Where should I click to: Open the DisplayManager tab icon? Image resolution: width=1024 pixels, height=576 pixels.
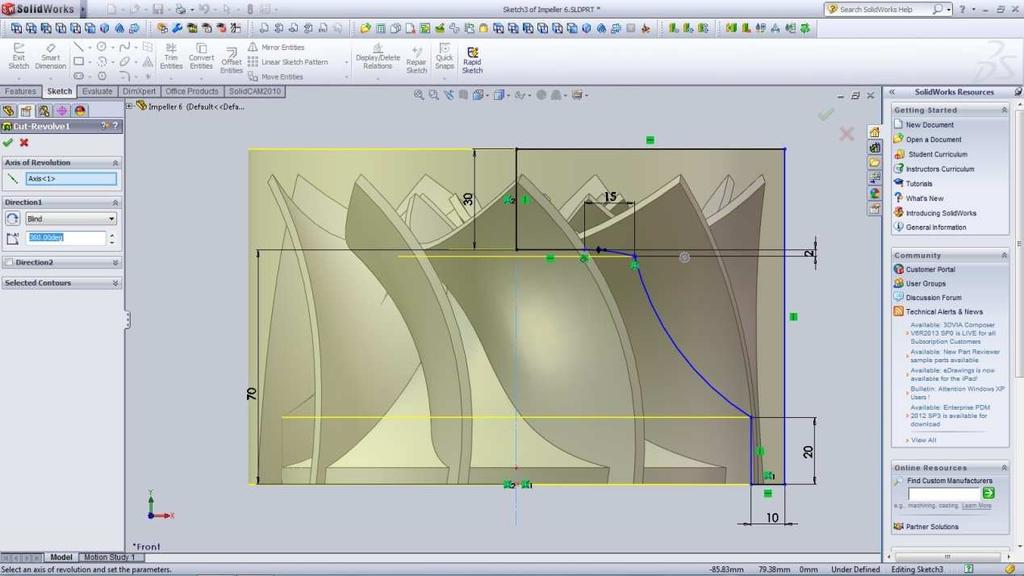pos(80,110)
